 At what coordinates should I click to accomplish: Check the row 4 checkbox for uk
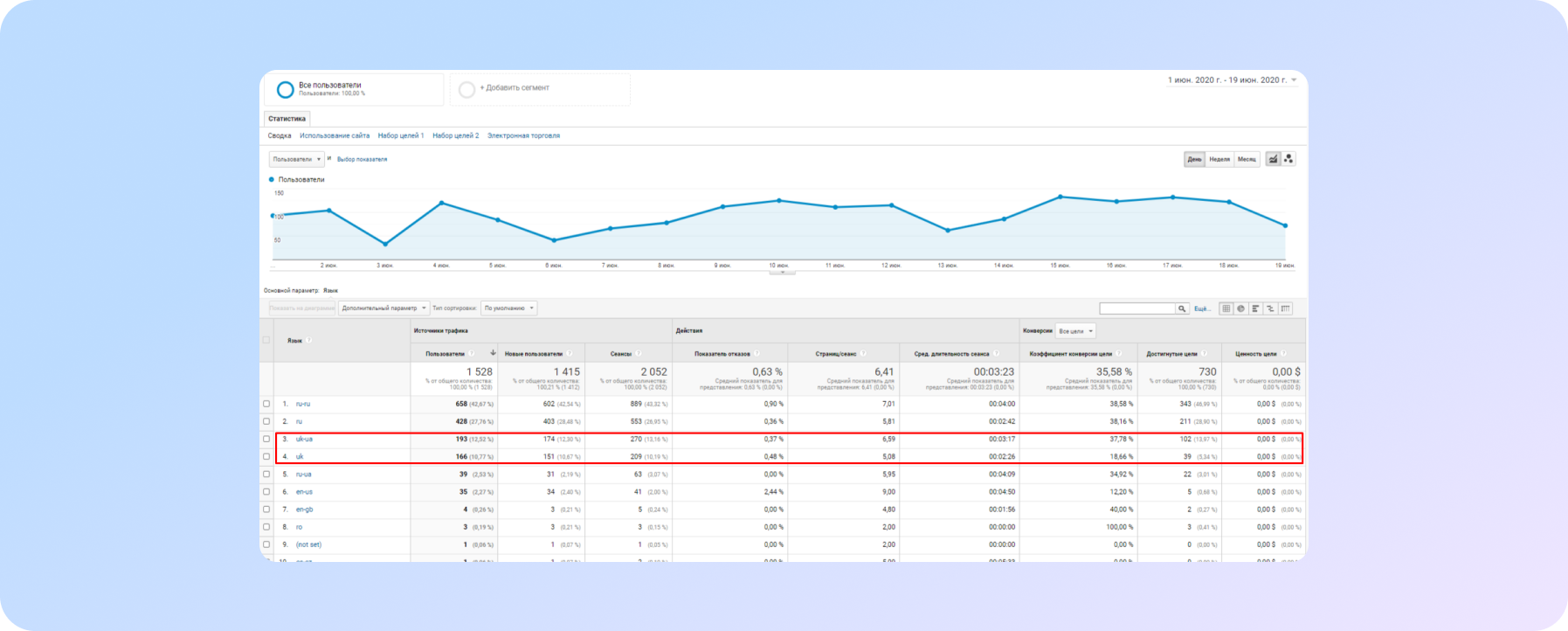[266, 456]
